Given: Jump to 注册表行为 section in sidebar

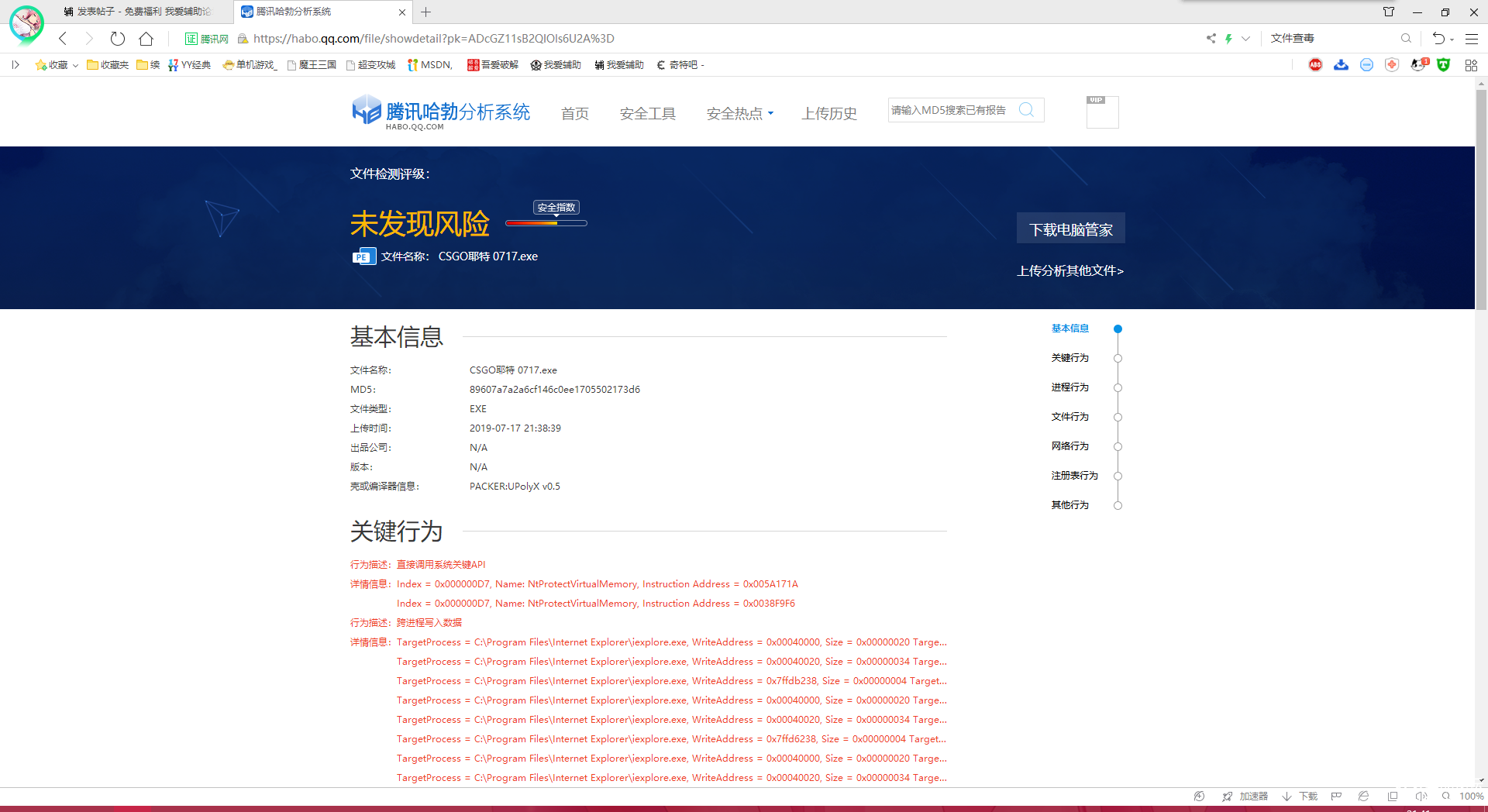Looking at the screenshot, I should (1075, 476).
